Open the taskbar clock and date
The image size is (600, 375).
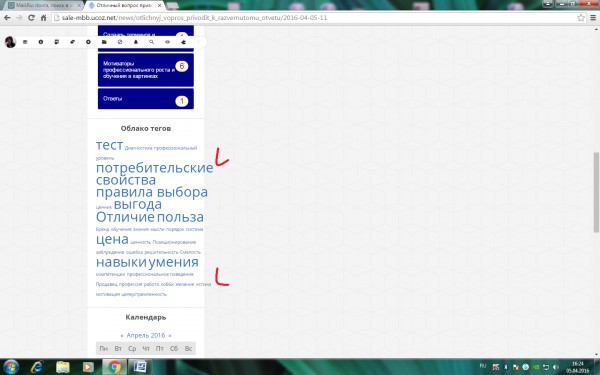(578, 367)
